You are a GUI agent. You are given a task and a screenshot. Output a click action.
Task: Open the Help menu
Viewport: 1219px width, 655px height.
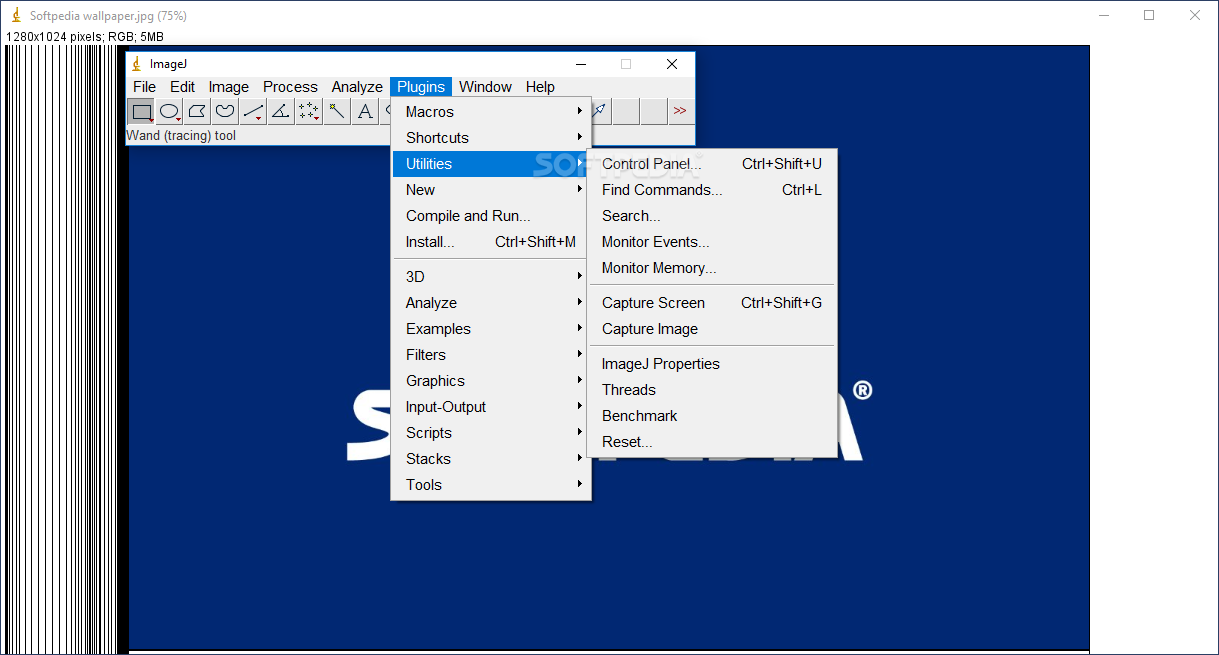[x=540, y=87]
